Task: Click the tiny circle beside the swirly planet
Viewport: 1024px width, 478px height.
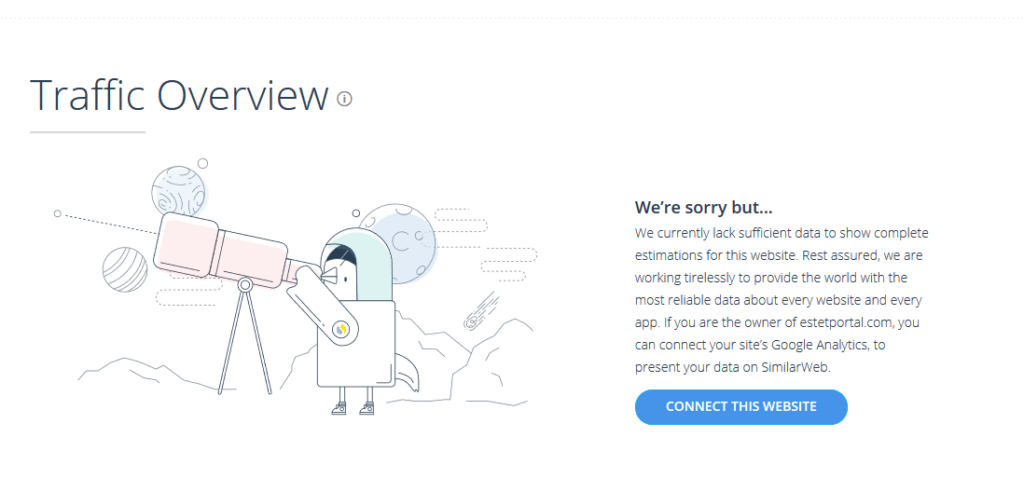Action: [203, 163]
